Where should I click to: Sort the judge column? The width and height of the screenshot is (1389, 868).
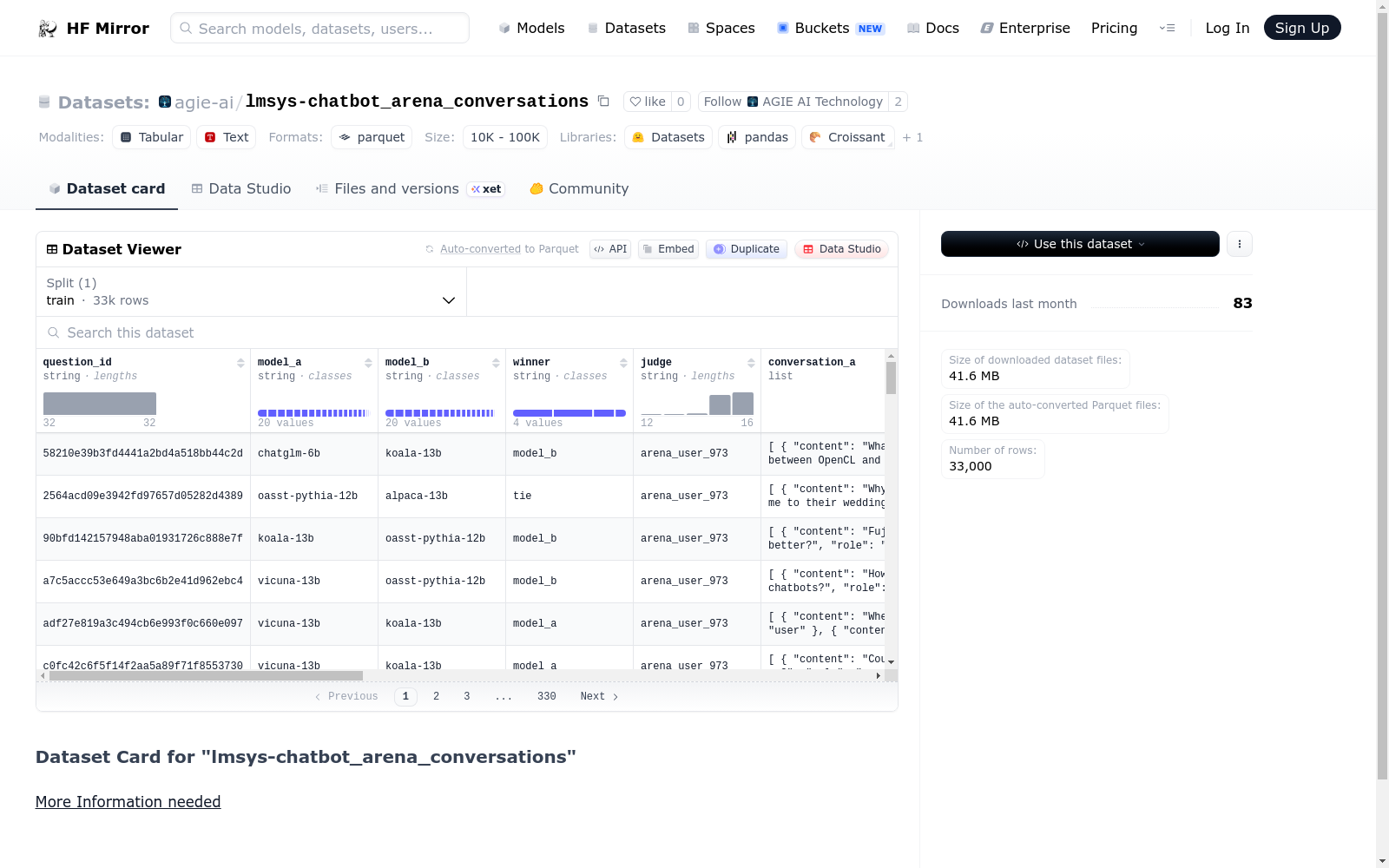click(751, 363)
